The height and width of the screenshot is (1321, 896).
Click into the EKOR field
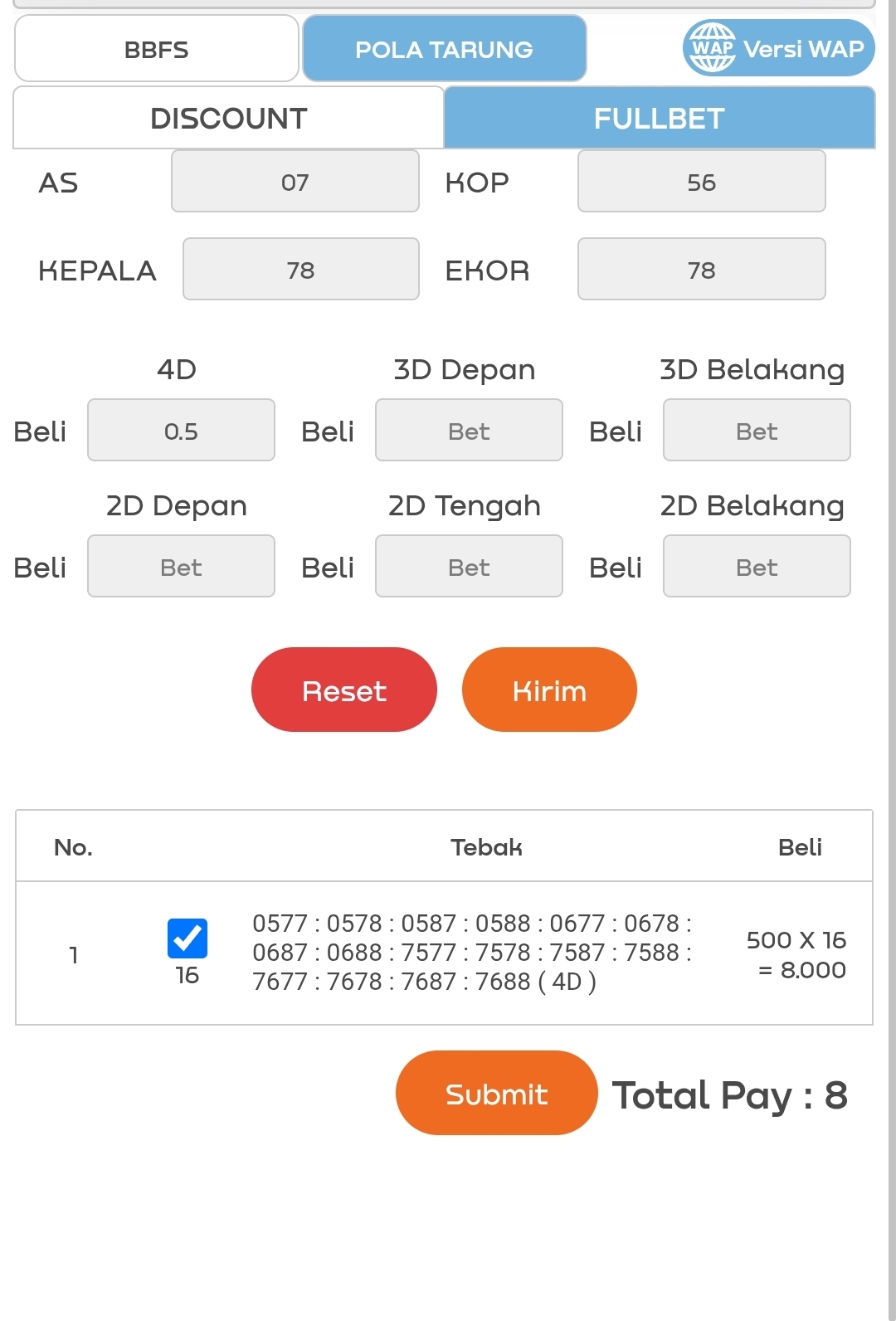point(701,270)
